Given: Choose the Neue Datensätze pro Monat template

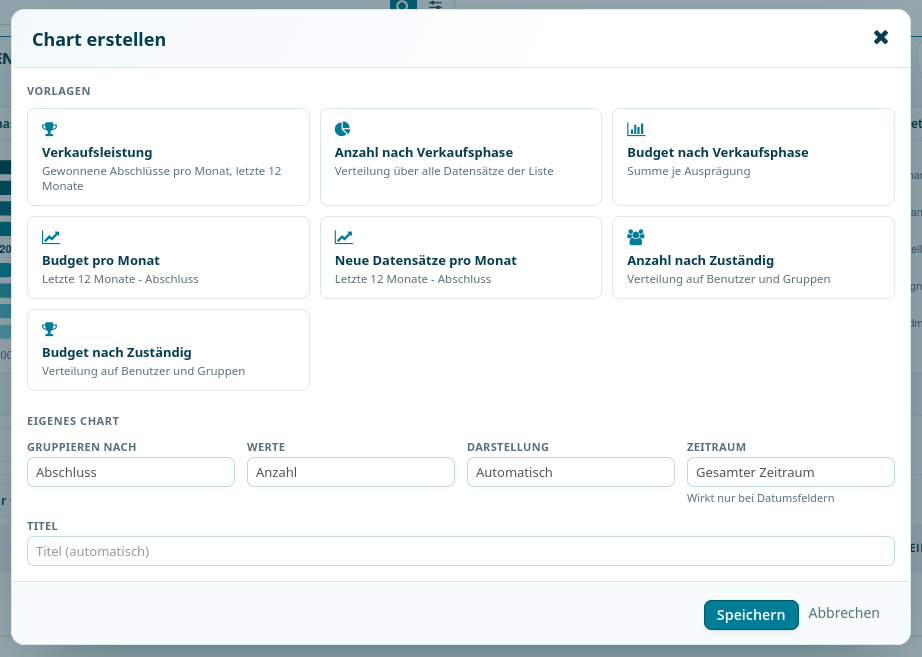Looking at the screenshot, I should point(460,258).
